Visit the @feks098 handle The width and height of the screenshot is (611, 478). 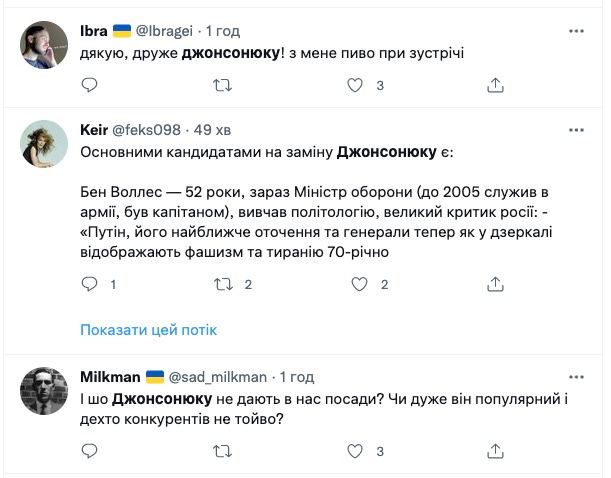click(154, 131)
